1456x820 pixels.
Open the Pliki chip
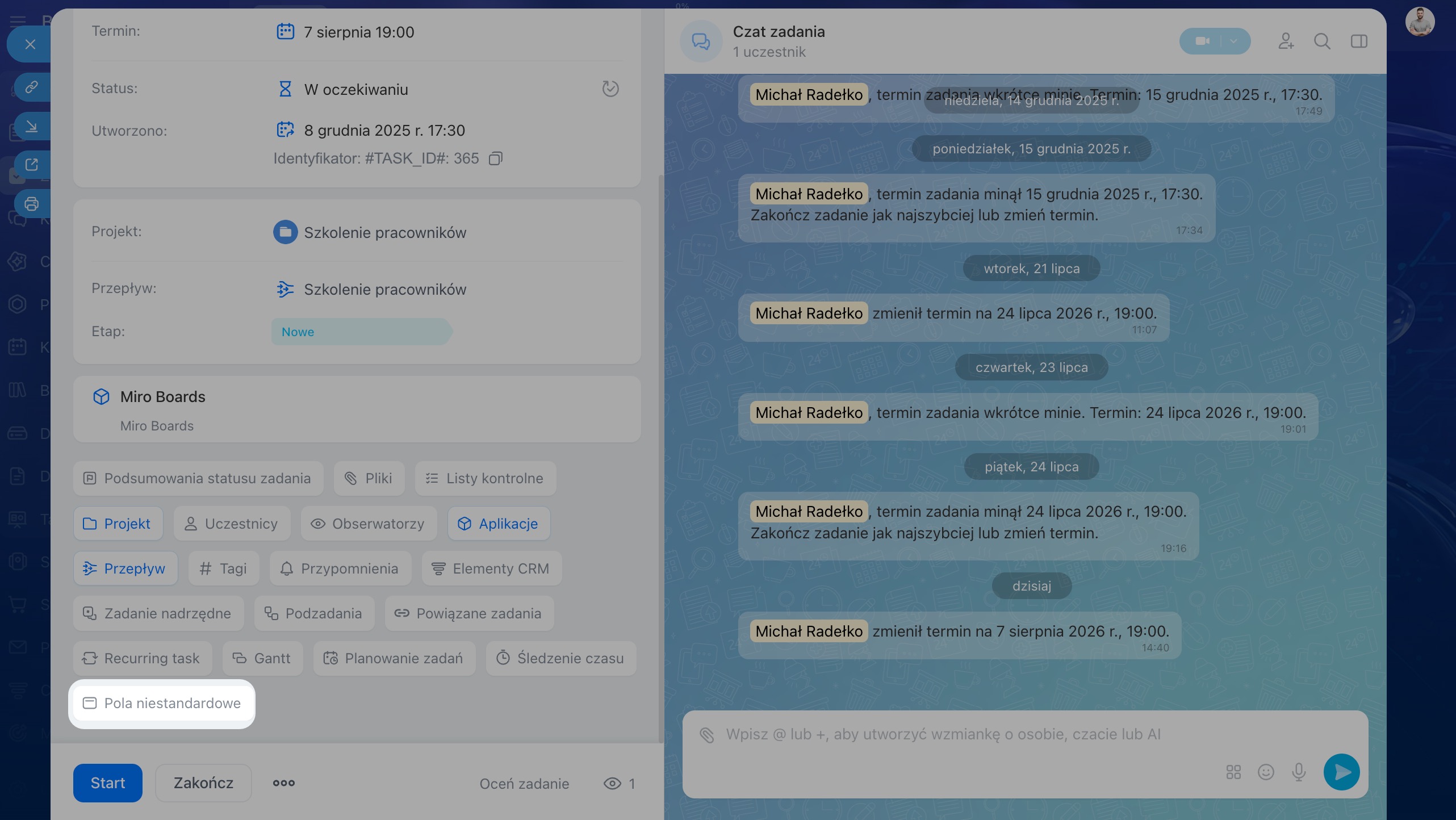[x=369, y=478]
